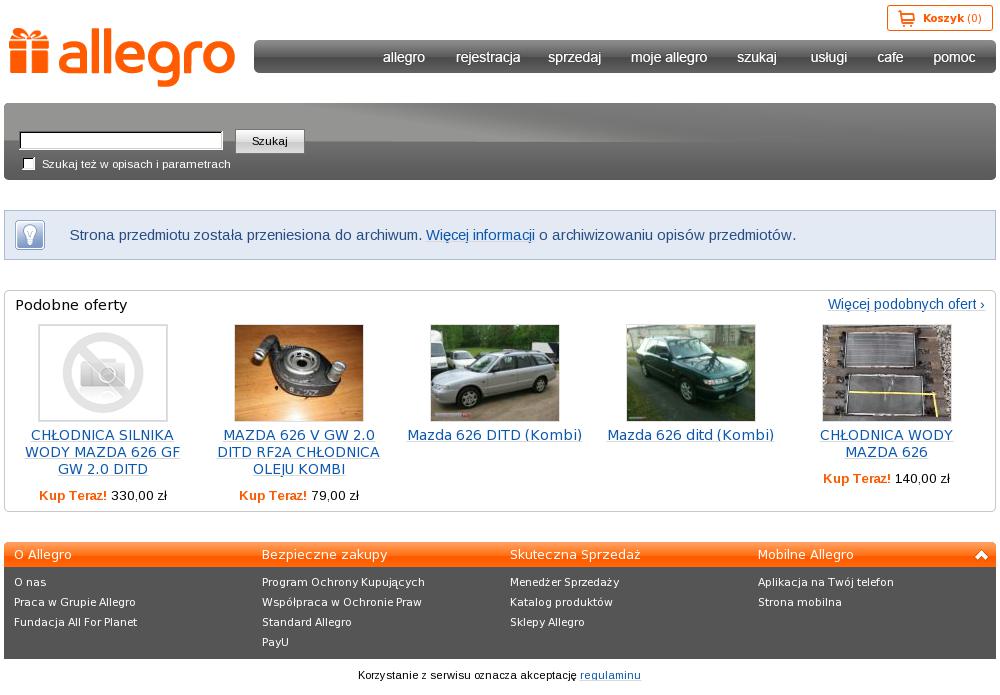Open Katalog produktów link
Screen dimensions: 1000x695
pos(561,603)
